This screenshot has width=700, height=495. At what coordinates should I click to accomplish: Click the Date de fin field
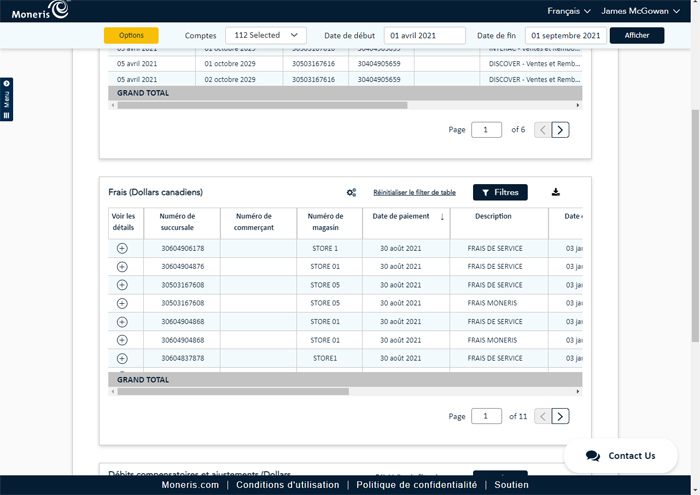(566, 35)
